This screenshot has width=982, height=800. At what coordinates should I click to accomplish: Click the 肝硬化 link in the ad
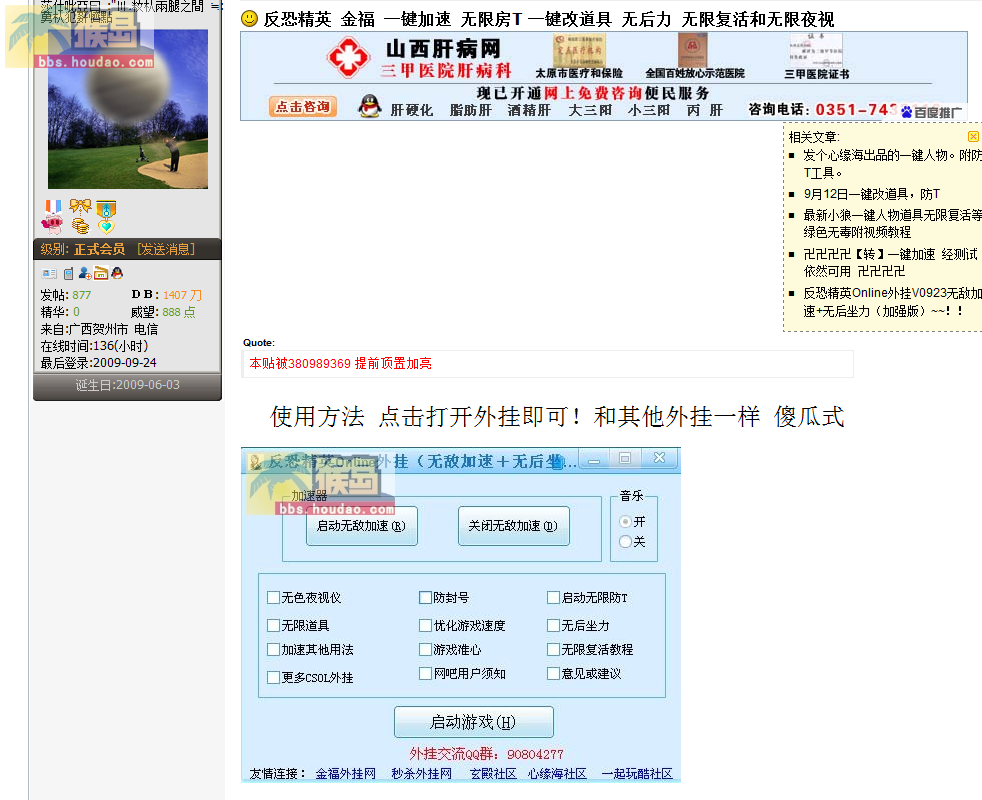point(411,110)
